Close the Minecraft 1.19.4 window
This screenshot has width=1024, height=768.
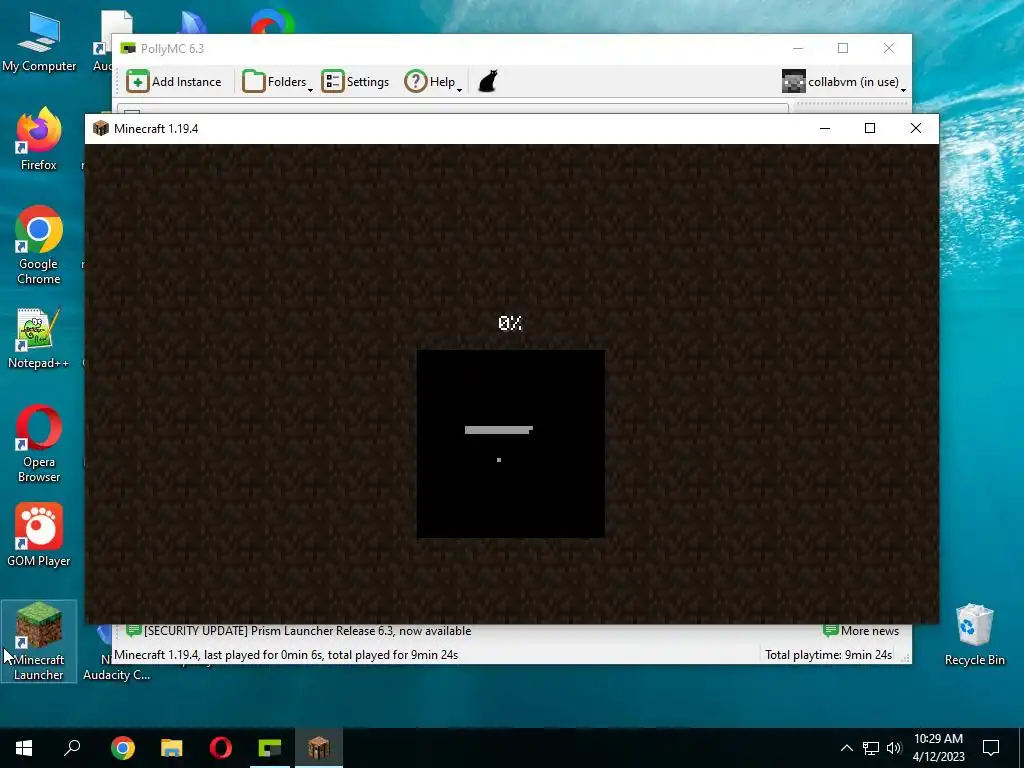[916, 129]
